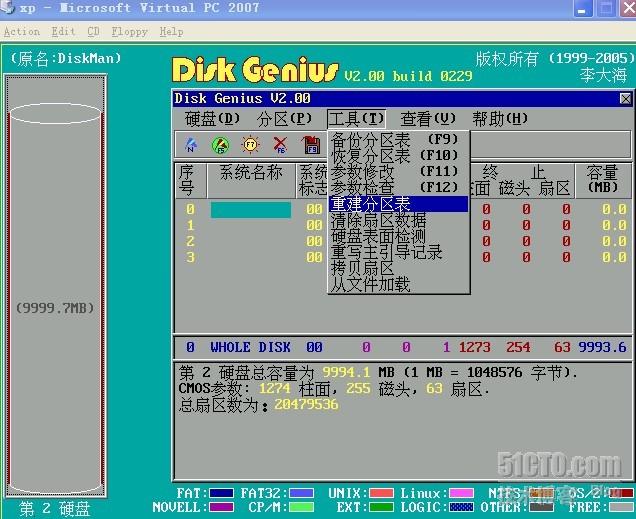The image size is (636, 519).
Task: Click the 1274 cylinders CMOS value
Action: [275, 388]
